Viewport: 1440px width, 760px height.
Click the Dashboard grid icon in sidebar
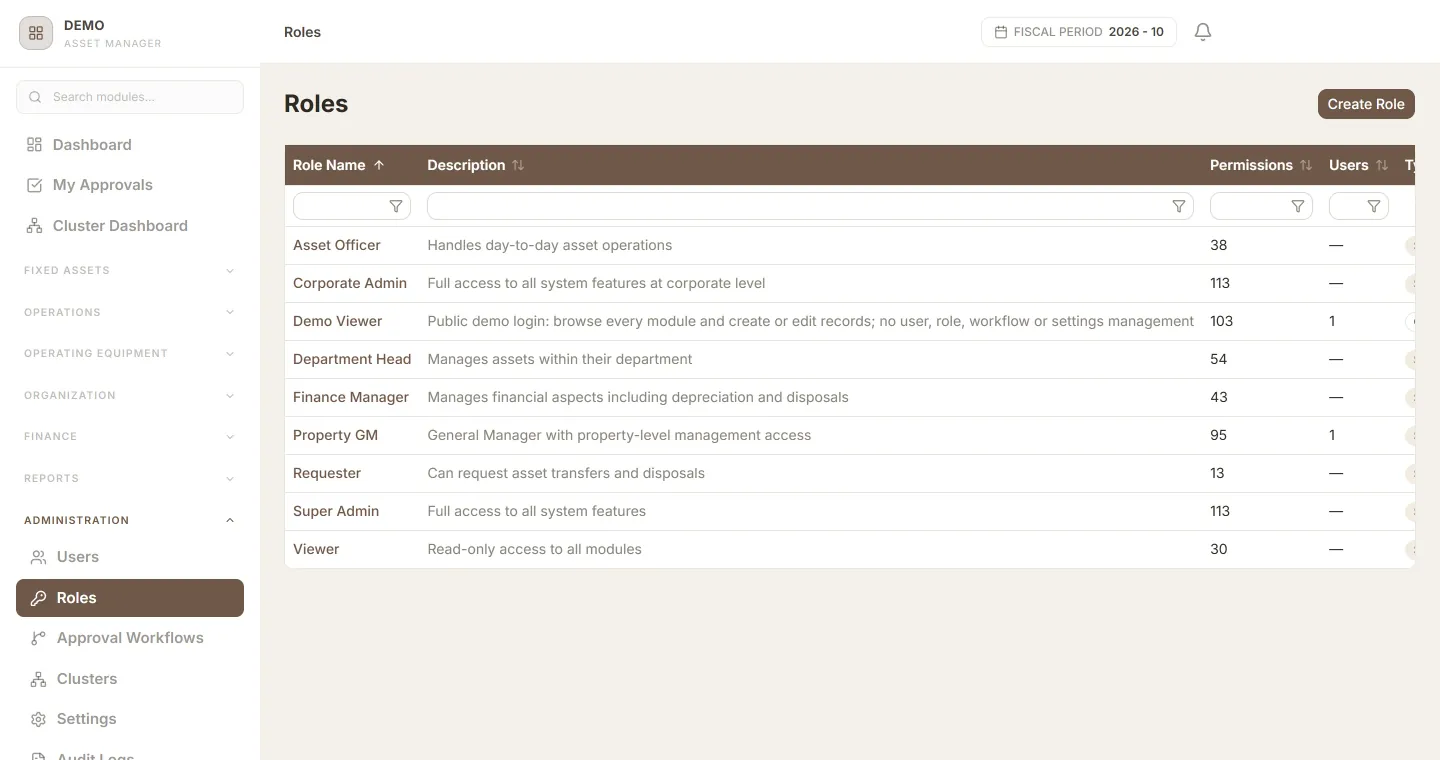click(35, 145)
